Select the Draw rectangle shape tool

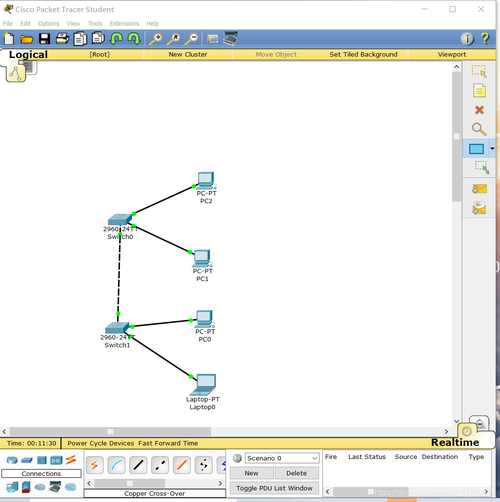476,149
